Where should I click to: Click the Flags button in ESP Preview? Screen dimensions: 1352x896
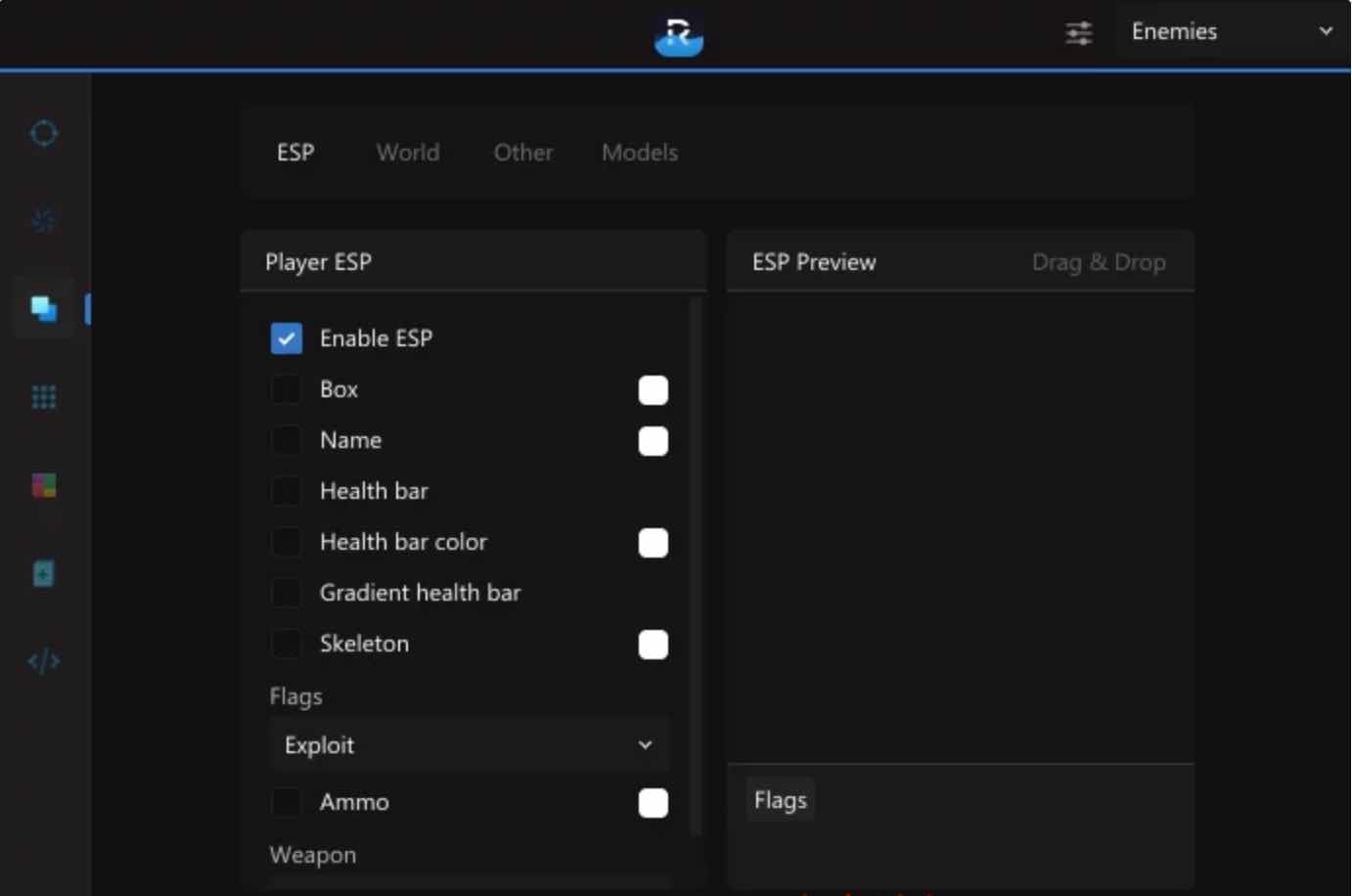[781, 800]
